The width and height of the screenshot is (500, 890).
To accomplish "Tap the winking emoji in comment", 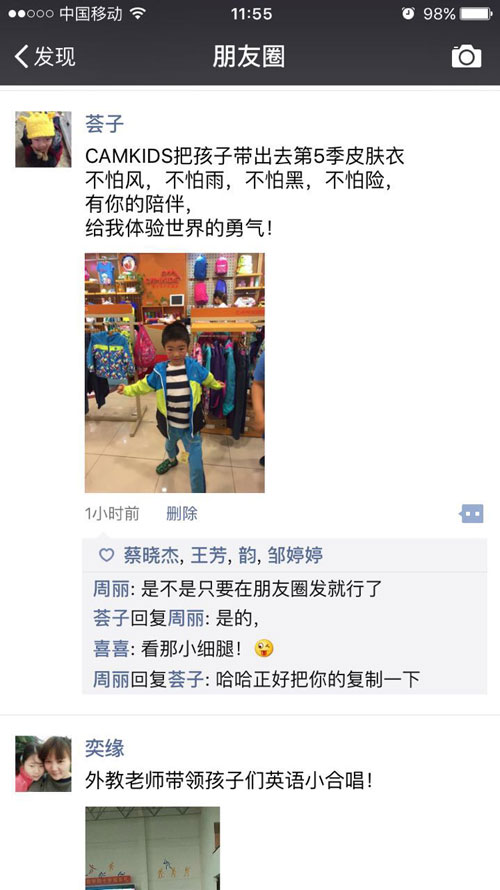I will 264,648.
